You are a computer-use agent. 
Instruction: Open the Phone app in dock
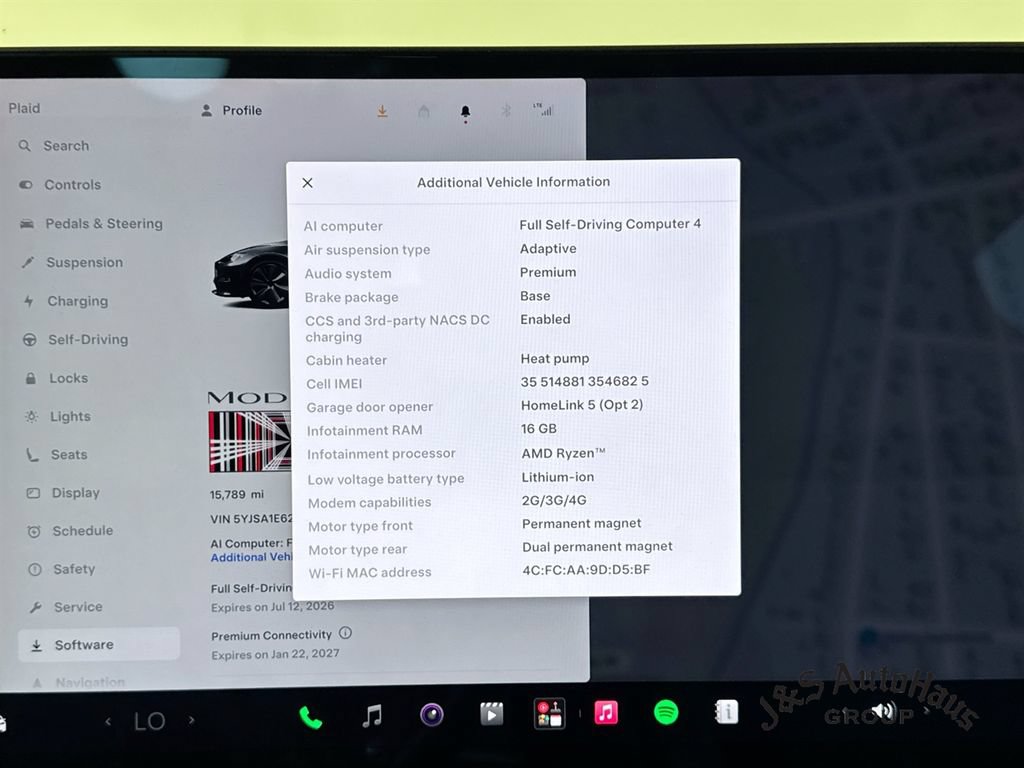(310, 717)
